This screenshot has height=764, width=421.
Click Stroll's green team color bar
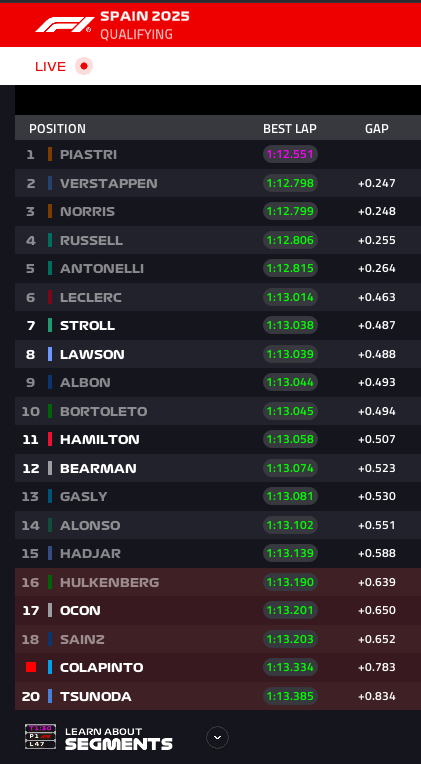click(50, 325)
